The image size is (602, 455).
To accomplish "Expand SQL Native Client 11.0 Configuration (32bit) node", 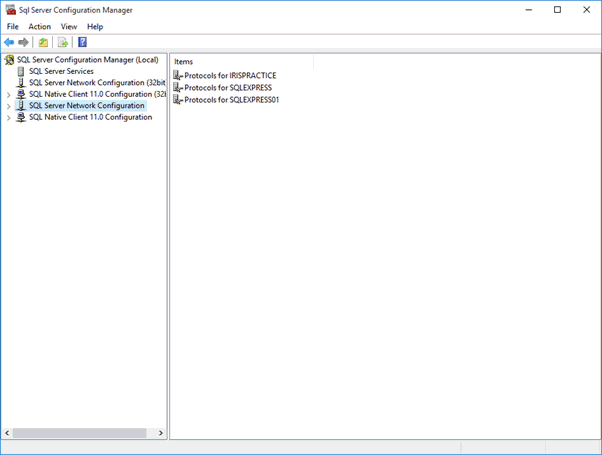I will [x=8, y=94].
